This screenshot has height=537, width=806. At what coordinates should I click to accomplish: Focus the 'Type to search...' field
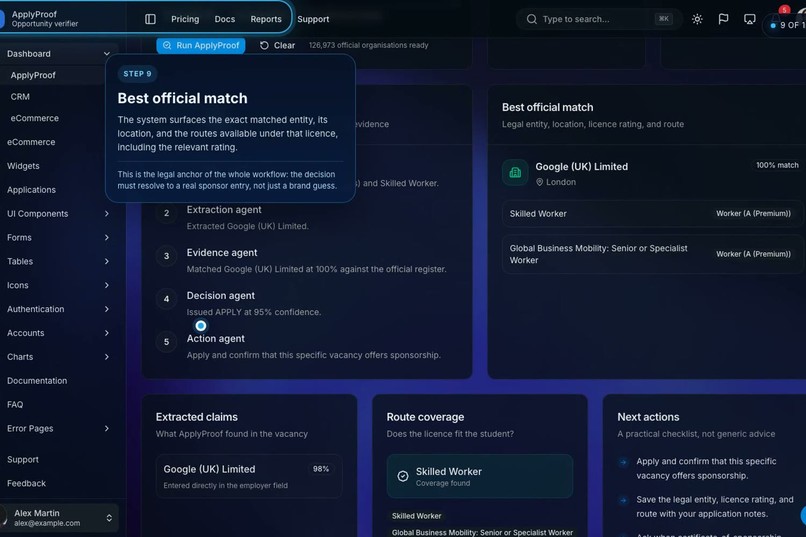tap(599, 19)
